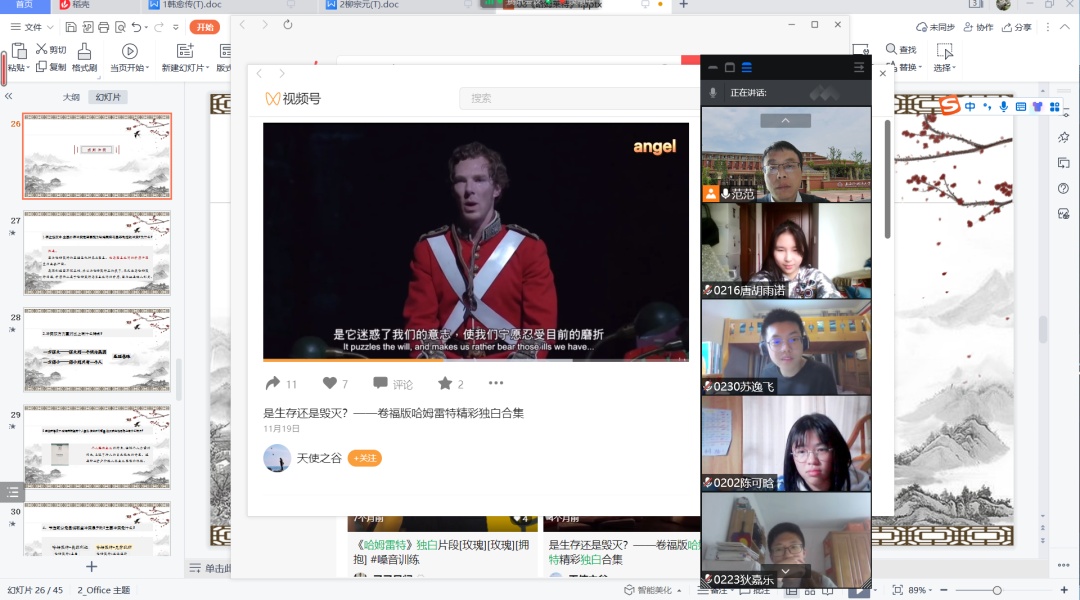
Task: Collapse the slide panel with double chevron
Action: pyautogui.click(x=9, y=96)
